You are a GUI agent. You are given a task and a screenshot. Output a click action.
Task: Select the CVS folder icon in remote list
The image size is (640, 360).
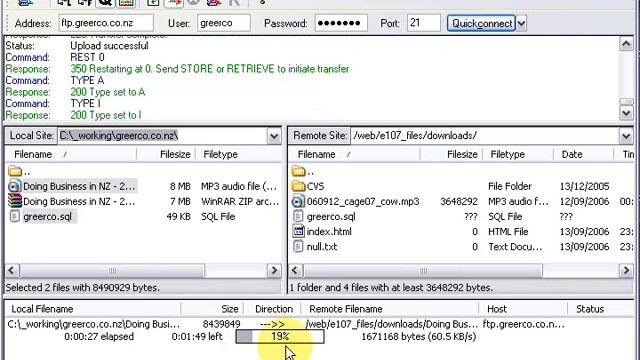pos(299,187)
